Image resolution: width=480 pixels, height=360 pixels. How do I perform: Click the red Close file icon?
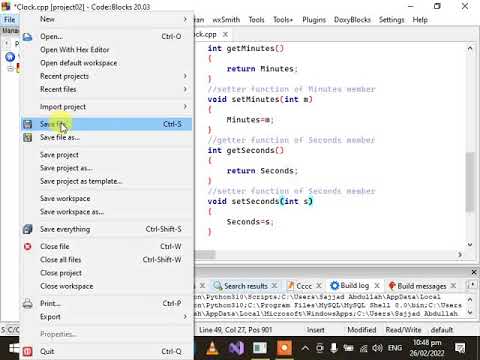[x=27, y=247]
